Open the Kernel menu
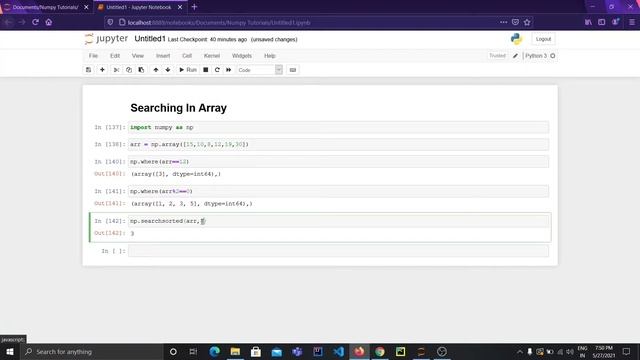 point(212,56)
